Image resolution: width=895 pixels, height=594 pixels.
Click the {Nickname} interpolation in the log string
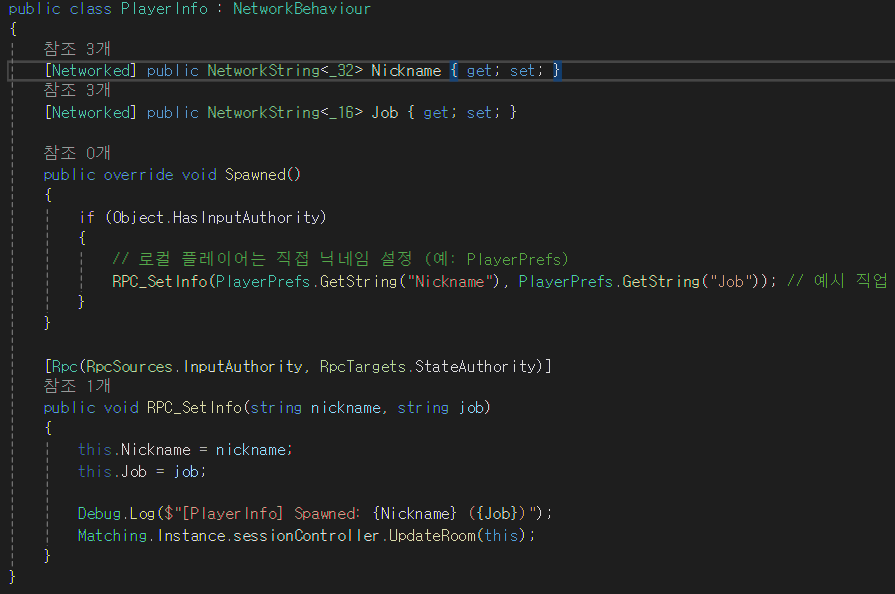415,514
